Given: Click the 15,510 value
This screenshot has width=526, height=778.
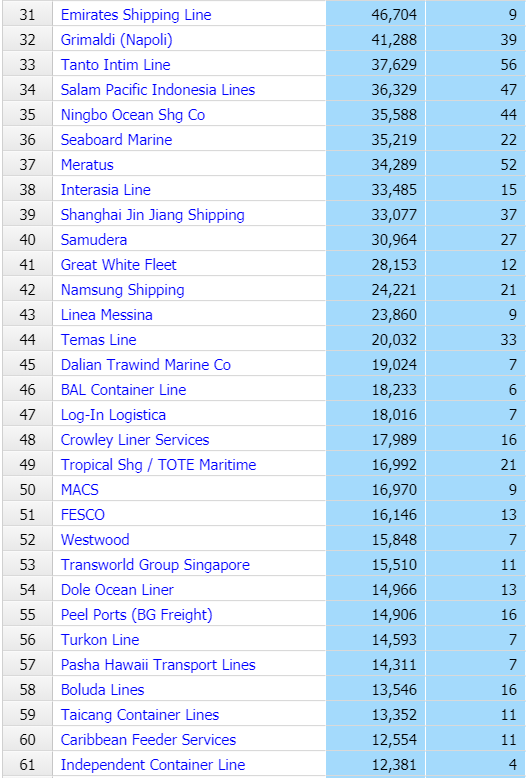Looking at the screenshot, I should tap(376, 565).
